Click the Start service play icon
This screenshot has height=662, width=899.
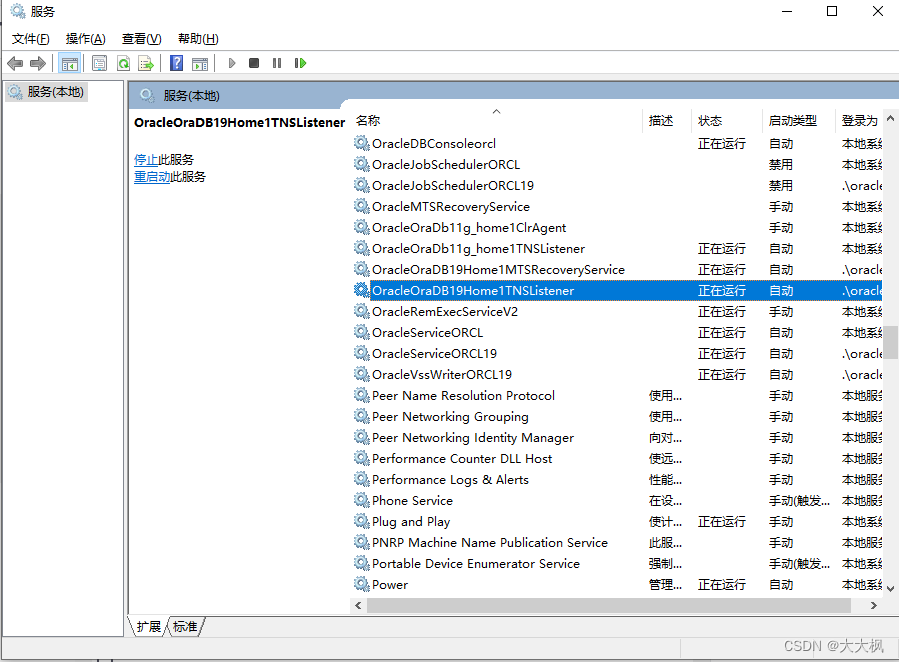click(x=232, y=63)
